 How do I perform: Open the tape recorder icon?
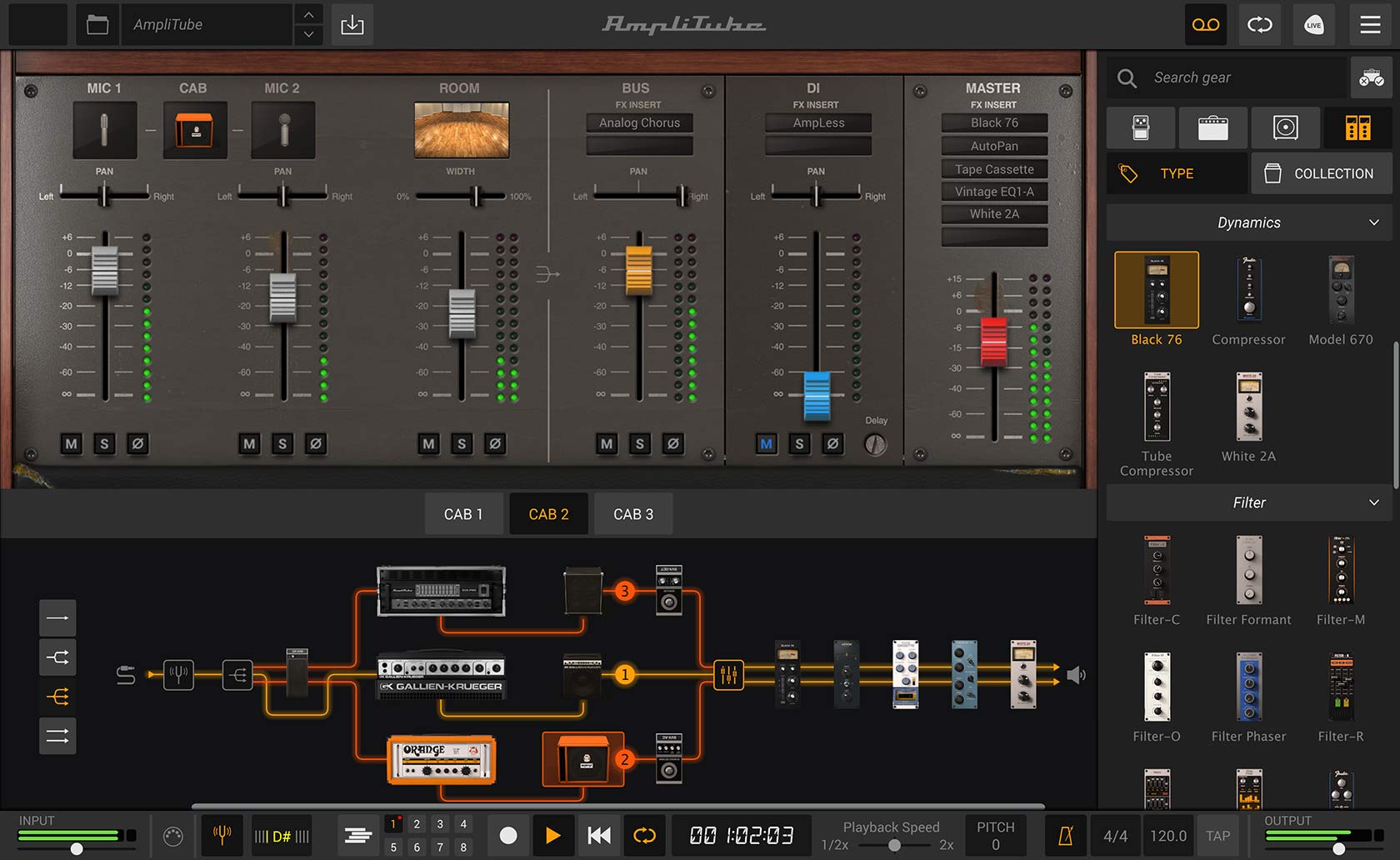tap(1206, 25)
